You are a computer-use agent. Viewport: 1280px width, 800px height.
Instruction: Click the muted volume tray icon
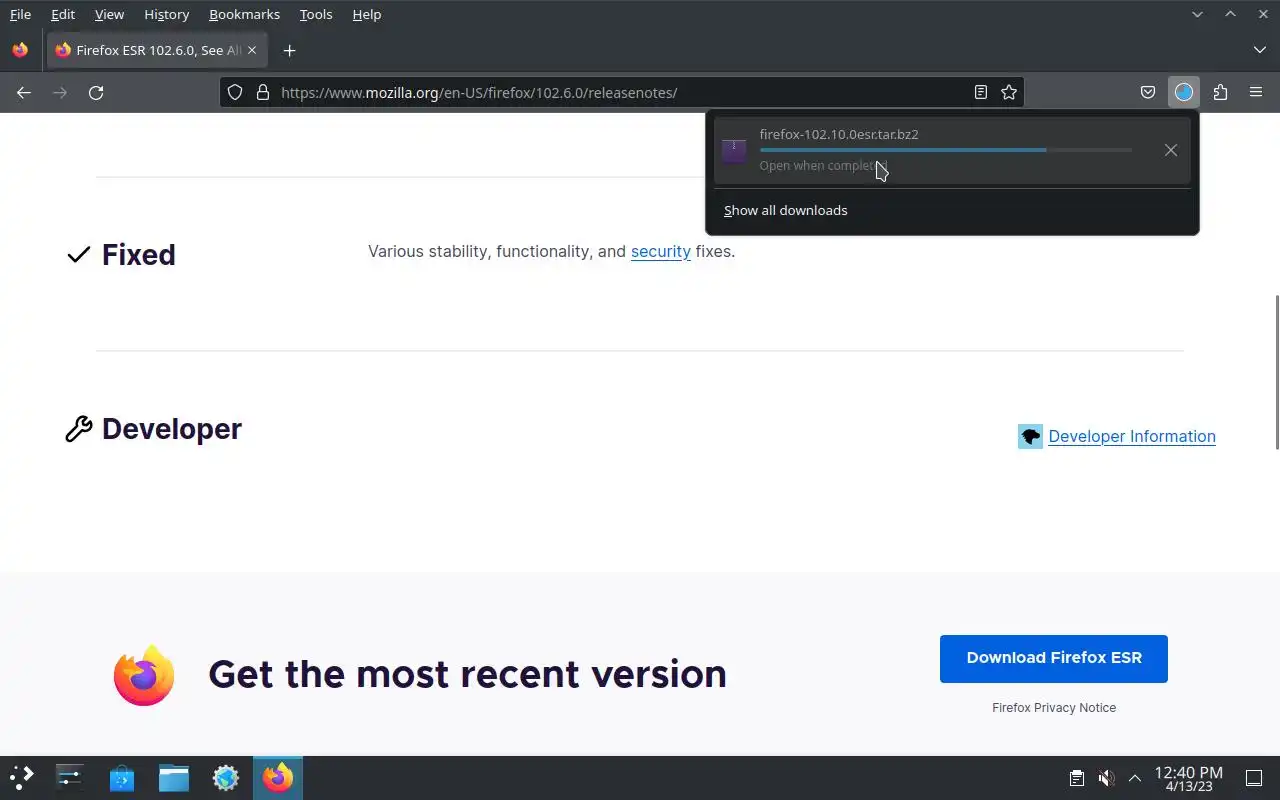tap(1106, 778)
